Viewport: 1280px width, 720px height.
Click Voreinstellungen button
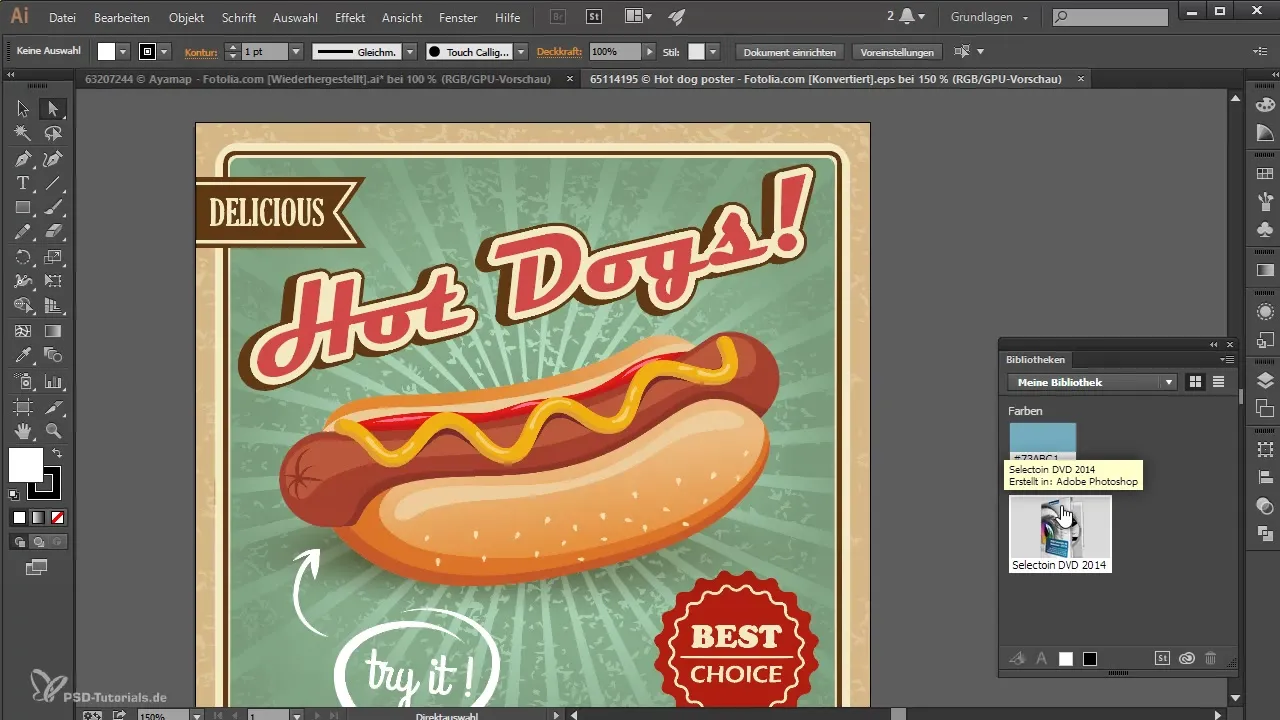[x=897, y=52]
